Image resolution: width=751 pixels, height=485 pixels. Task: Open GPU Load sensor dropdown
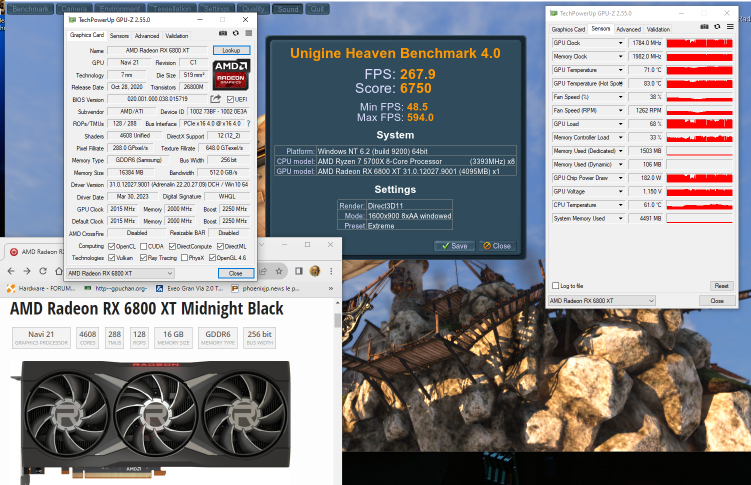621,124
